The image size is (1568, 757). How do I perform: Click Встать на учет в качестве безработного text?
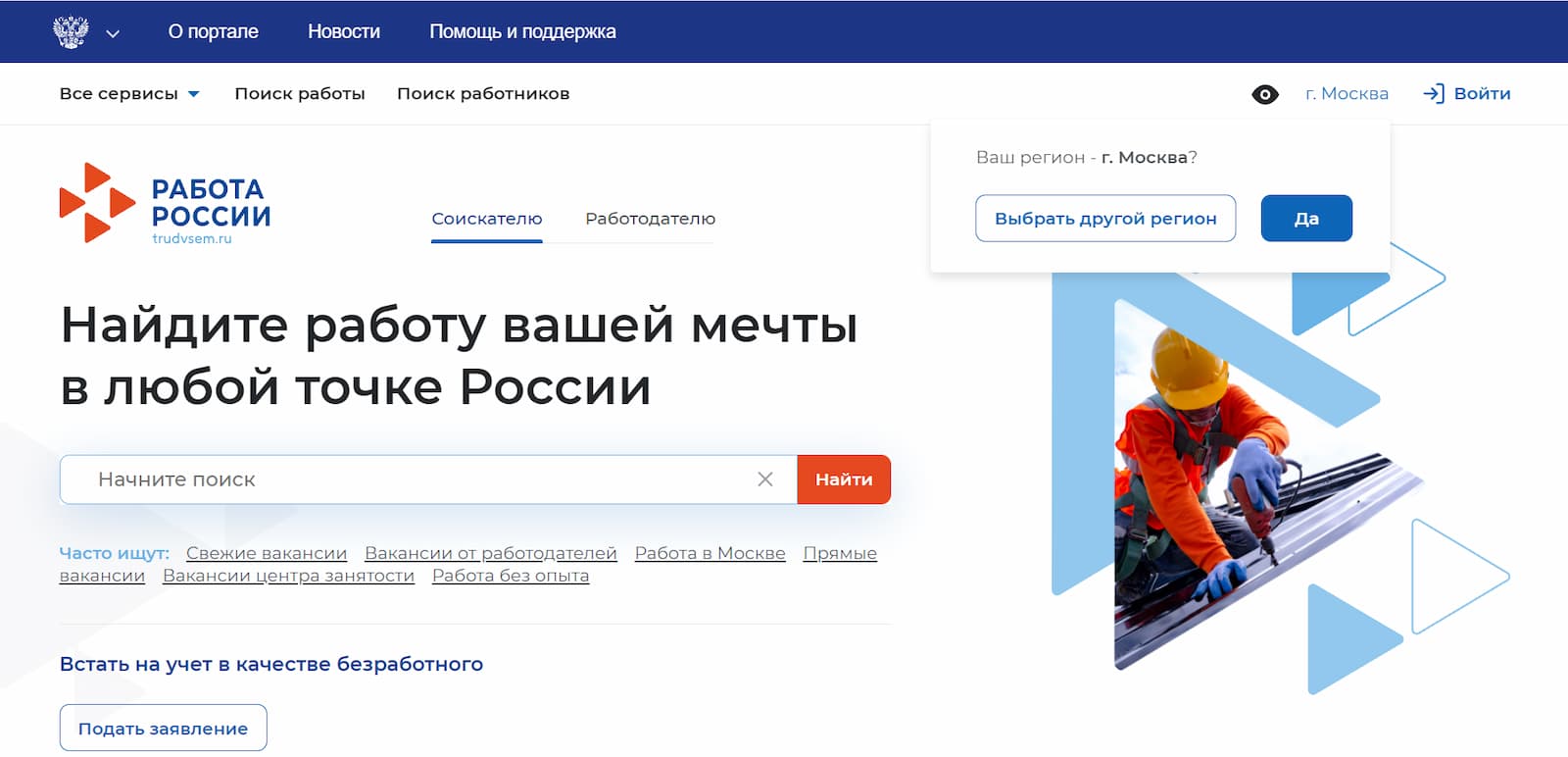coord(271,664)
